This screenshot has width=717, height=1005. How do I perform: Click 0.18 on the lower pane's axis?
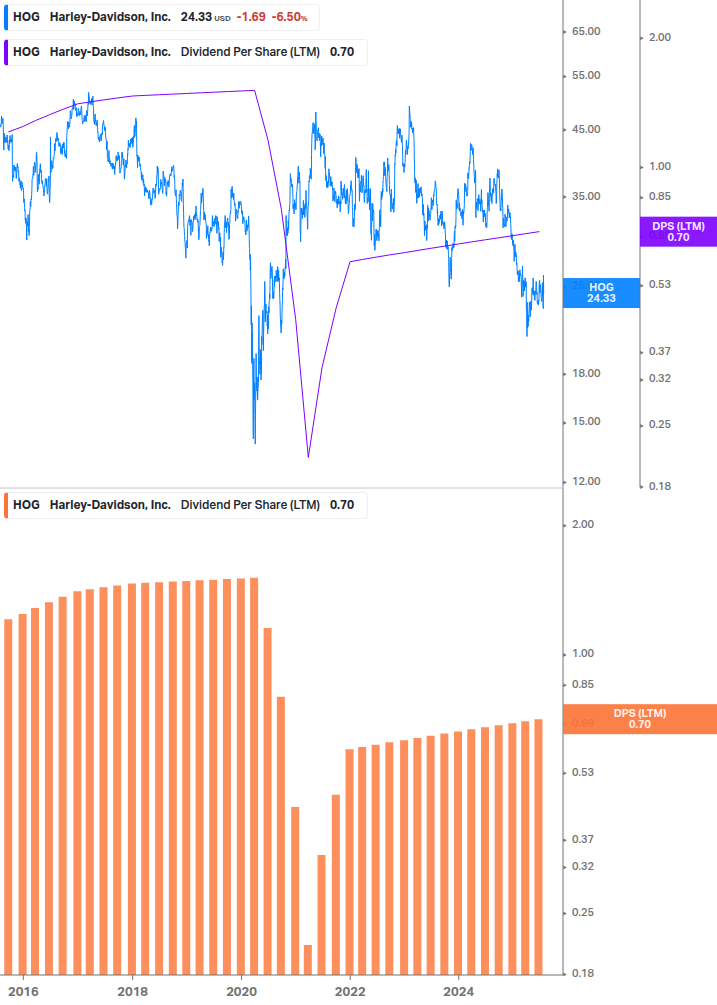click(583, 974)
